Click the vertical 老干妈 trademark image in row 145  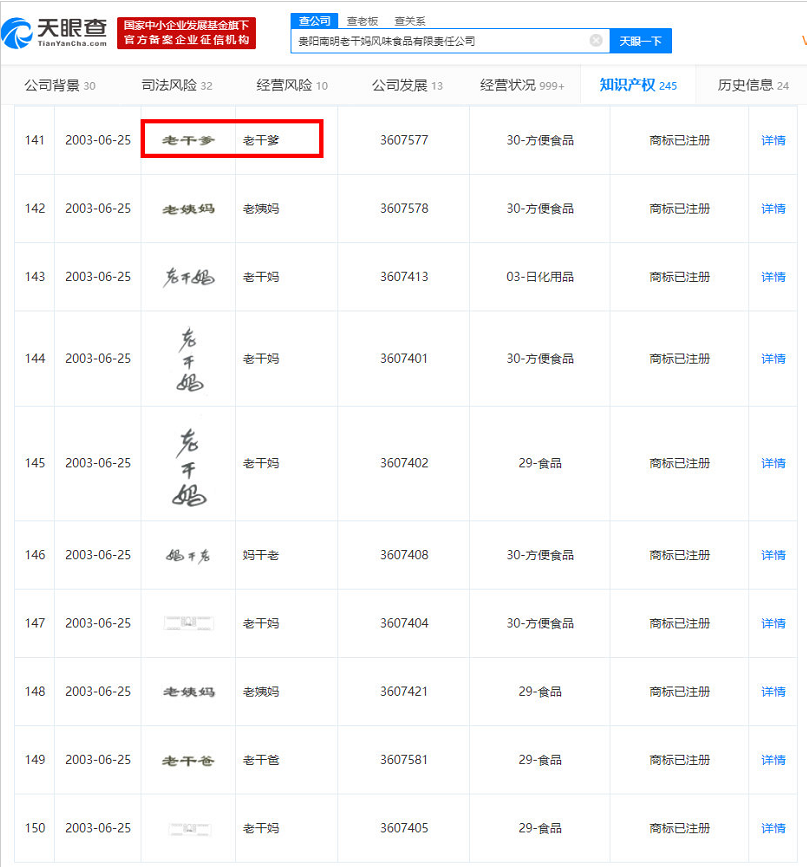pyautogui.click(x=188, y=463)
